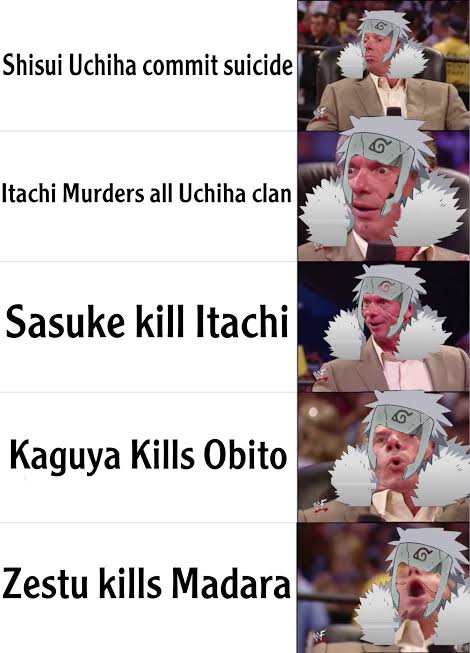Select the 'Sasuke kill Itachi' caption
Screen dimensions: 470x653
pos(147,322)
